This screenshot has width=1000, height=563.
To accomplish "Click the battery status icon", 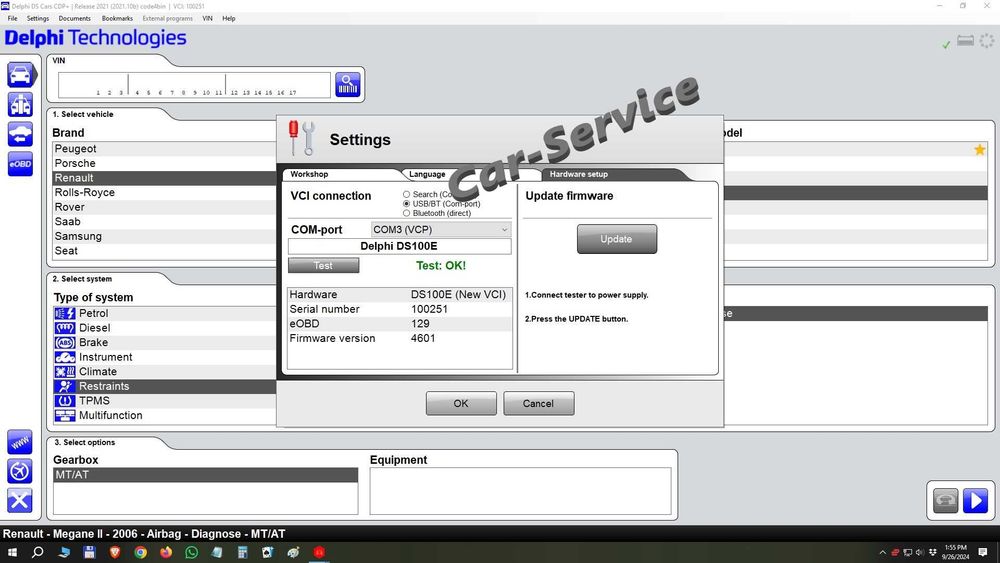I will (x=966, y=41).
